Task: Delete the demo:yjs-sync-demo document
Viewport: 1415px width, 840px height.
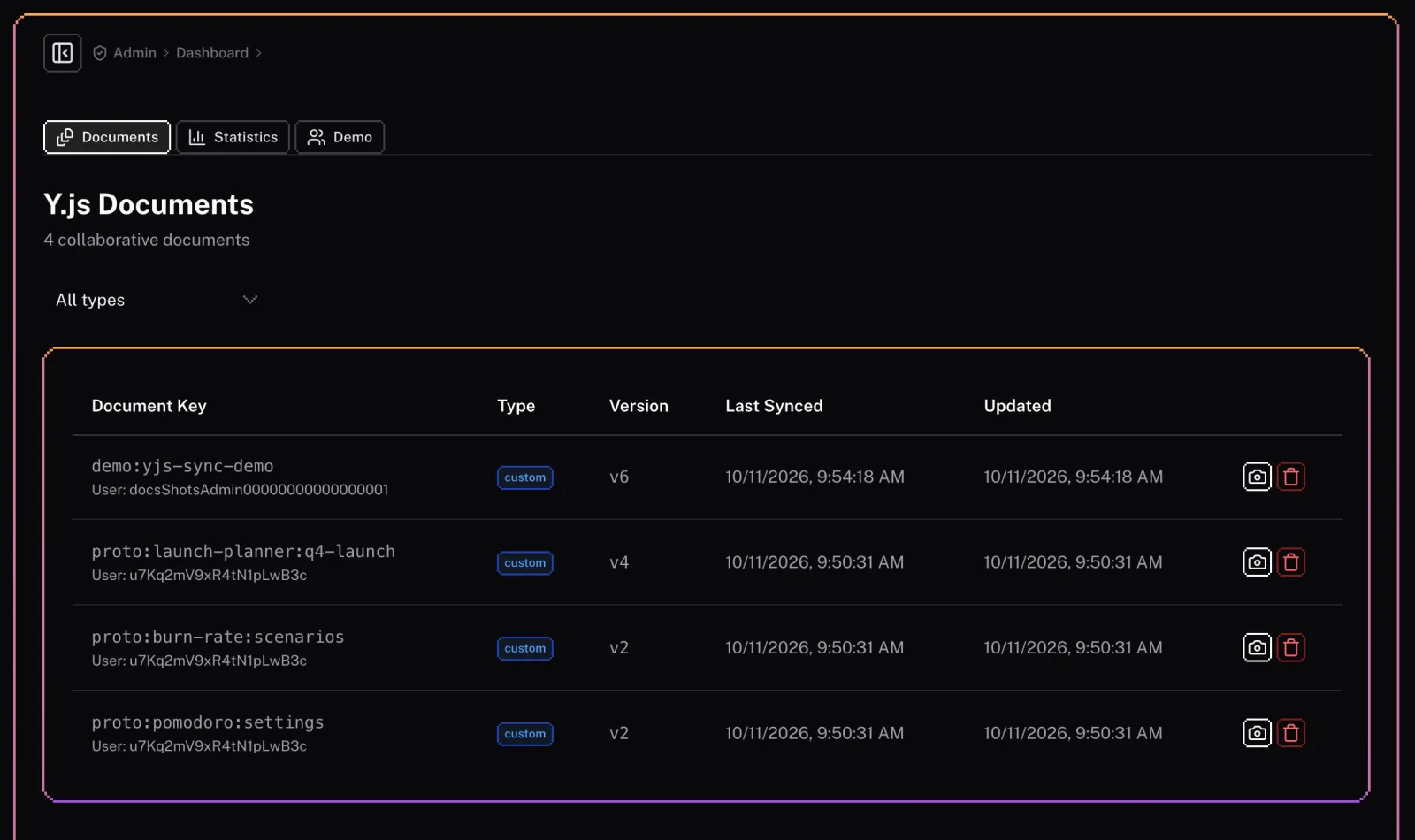Action: tap(1291, 477)
